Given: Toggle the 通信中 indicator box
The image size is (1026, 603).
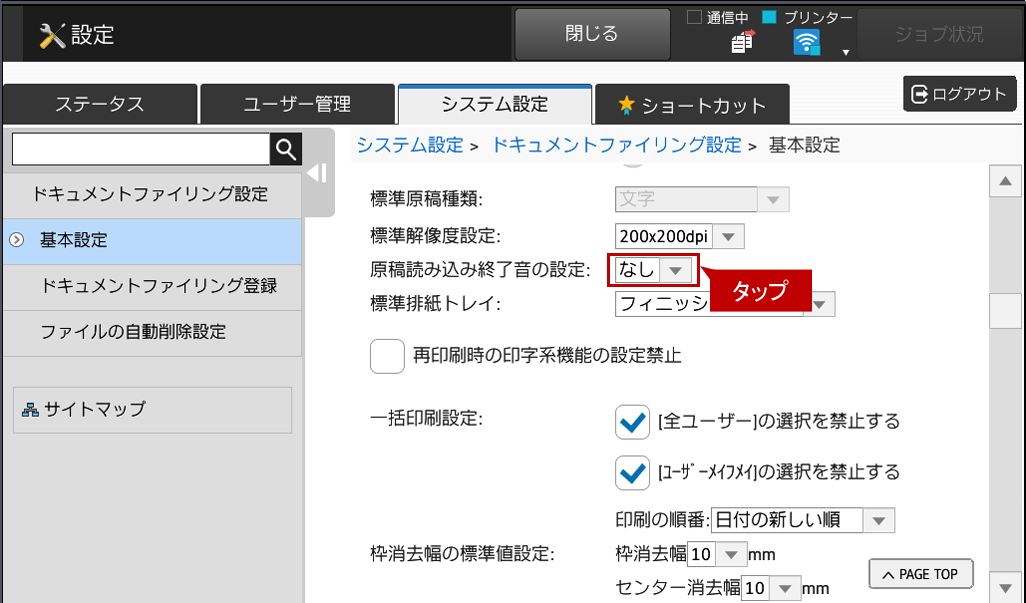Looking at the screenshot, I should 694,18.
